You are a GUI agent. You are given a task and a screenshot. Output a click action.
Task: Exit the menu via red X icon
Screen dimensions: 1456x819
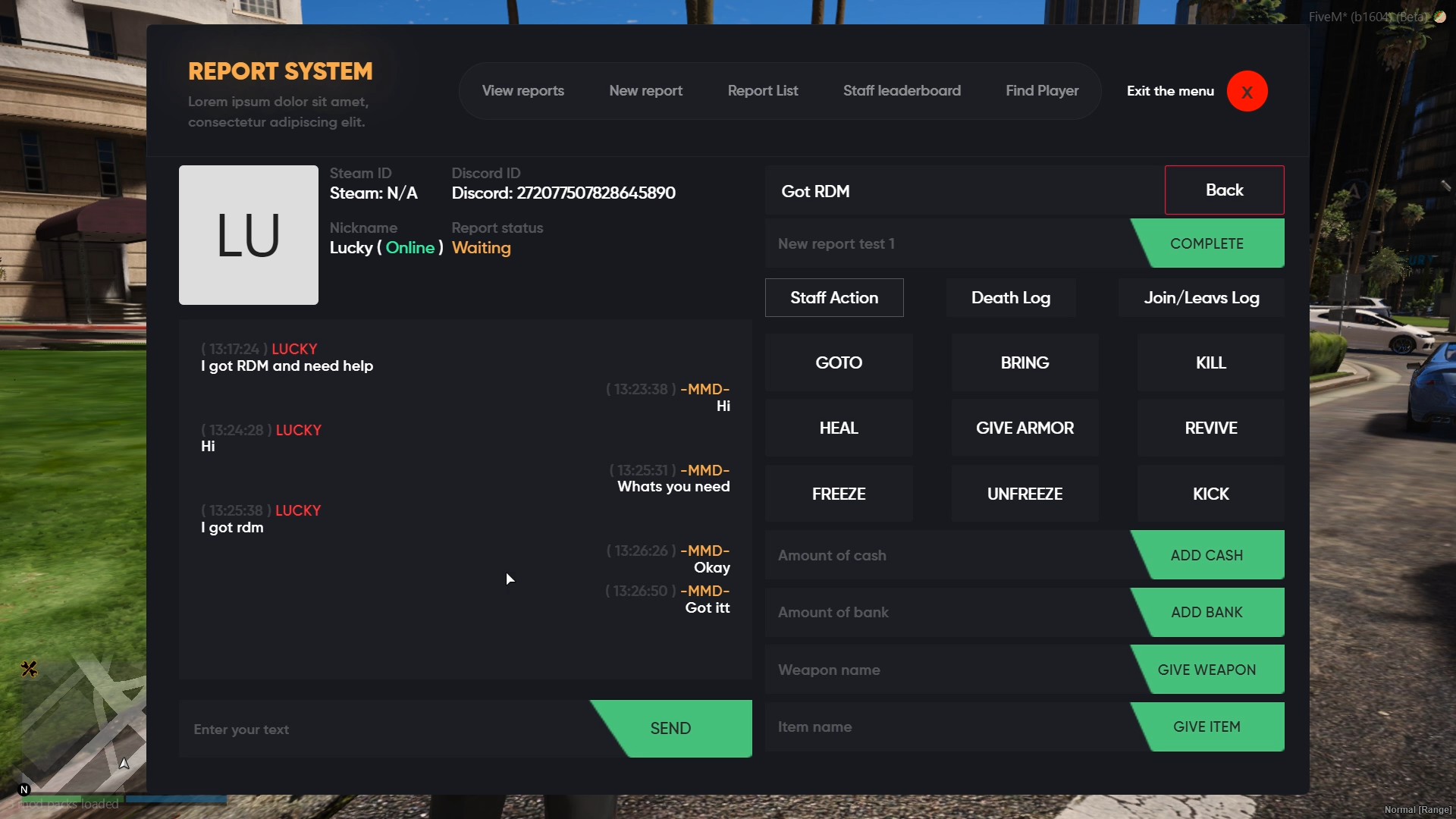1247,90
